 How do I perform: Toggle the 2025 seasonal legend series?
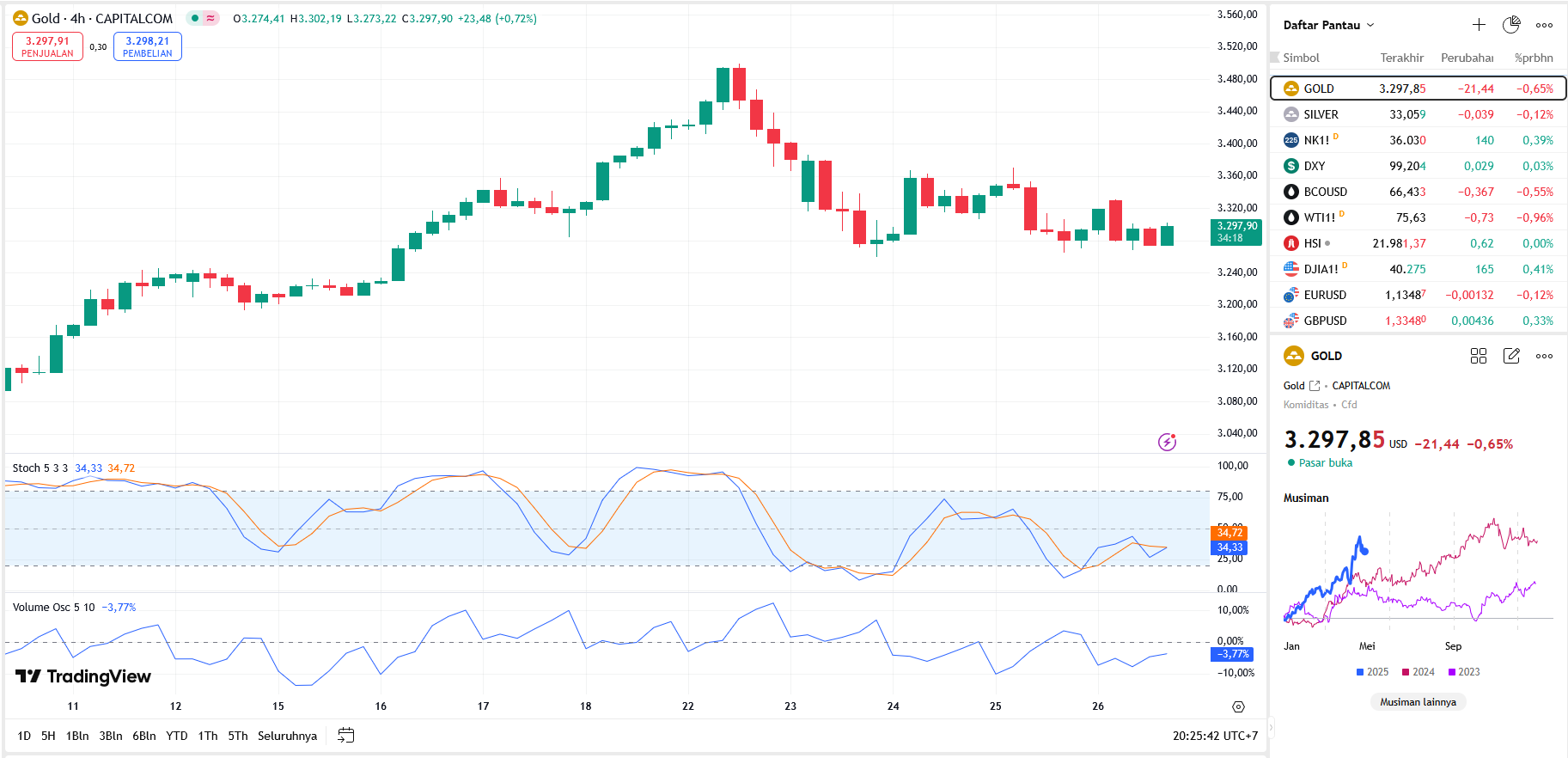(x=1372, y=672)
